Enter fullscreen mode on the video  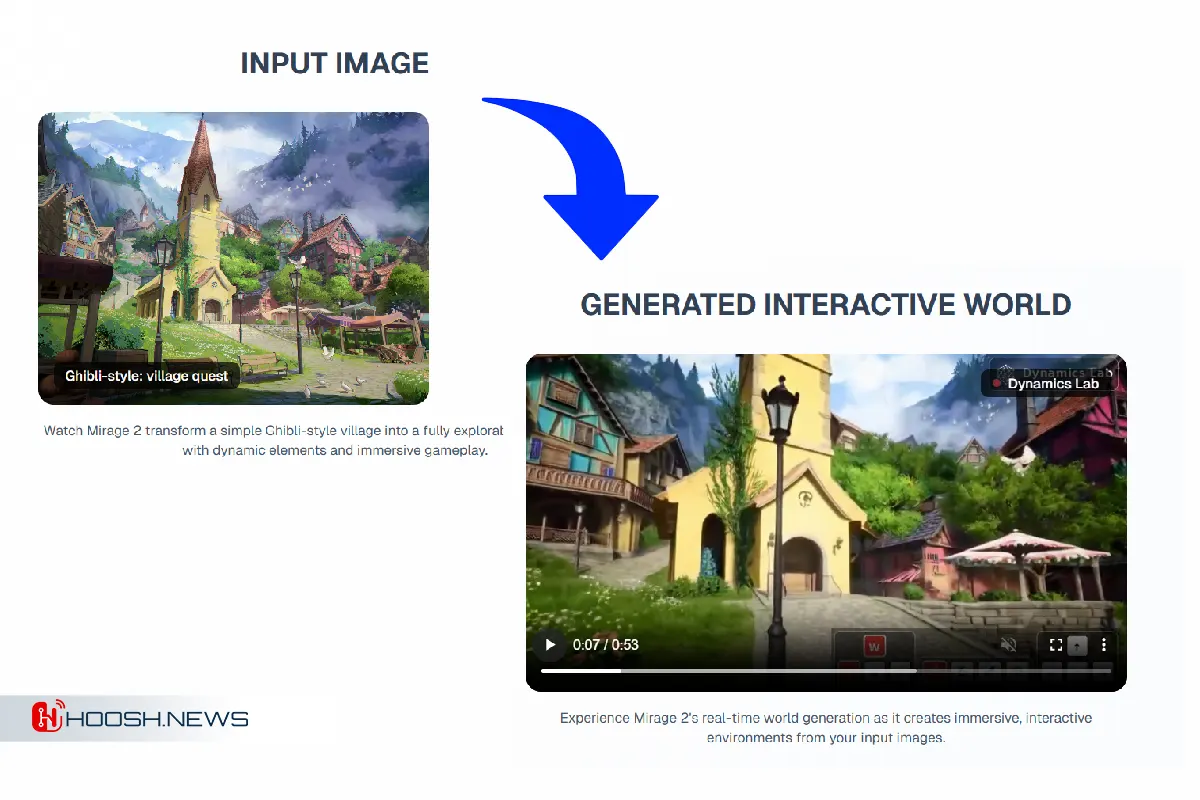point(1055,645)
